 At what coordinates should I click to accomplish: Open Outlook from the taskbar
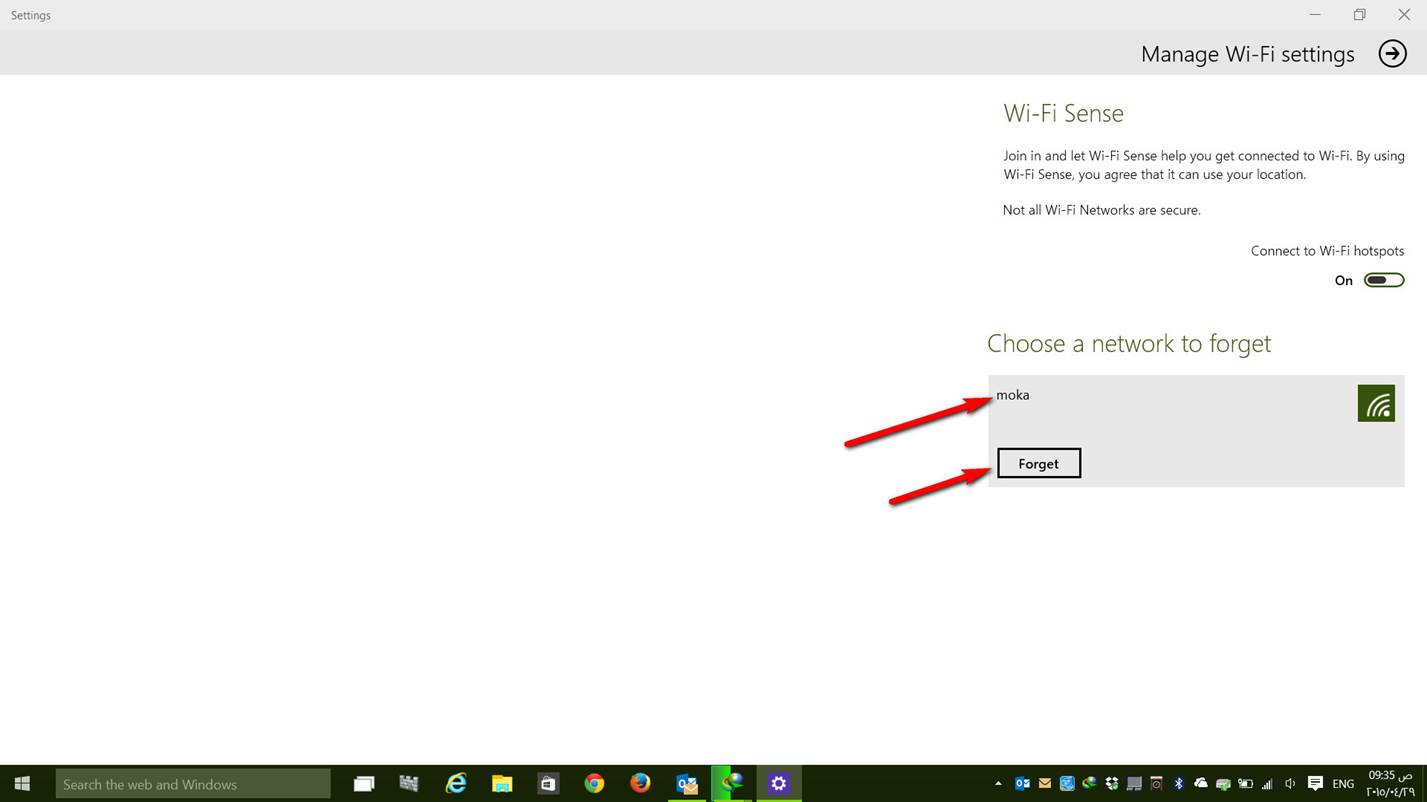(x=687, y=784)
